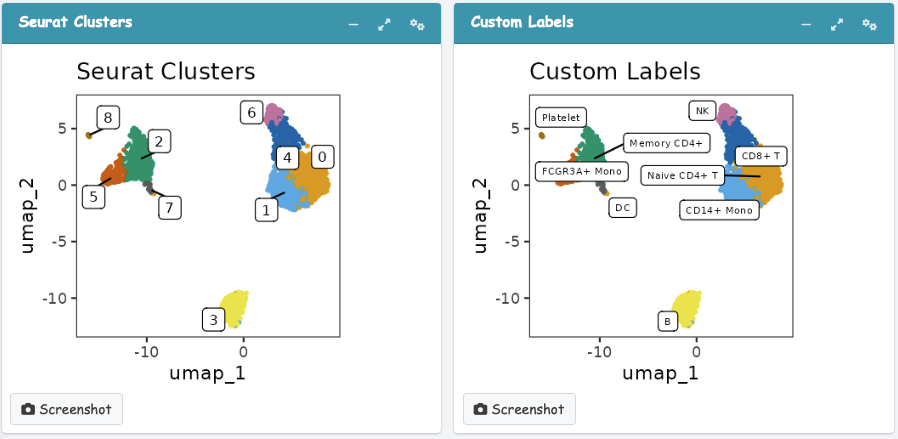Collapse the Custom Labels panel
898x439 pixels.
806,24
